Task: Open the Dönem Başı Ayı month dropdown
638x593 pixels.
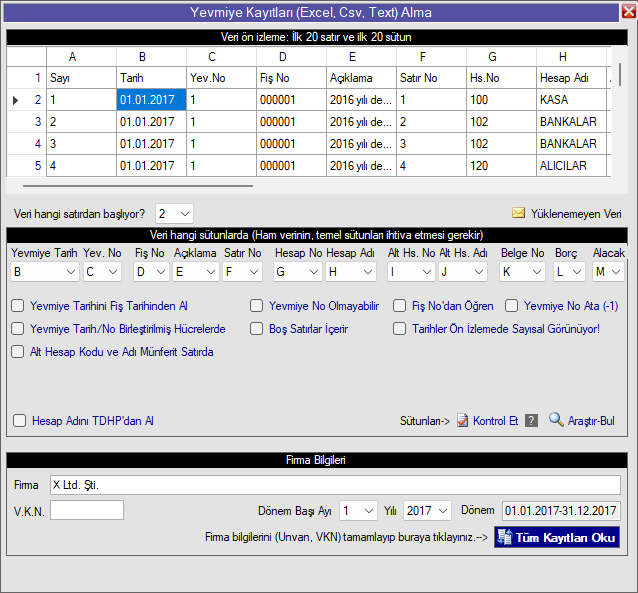Action: [369, 510]
